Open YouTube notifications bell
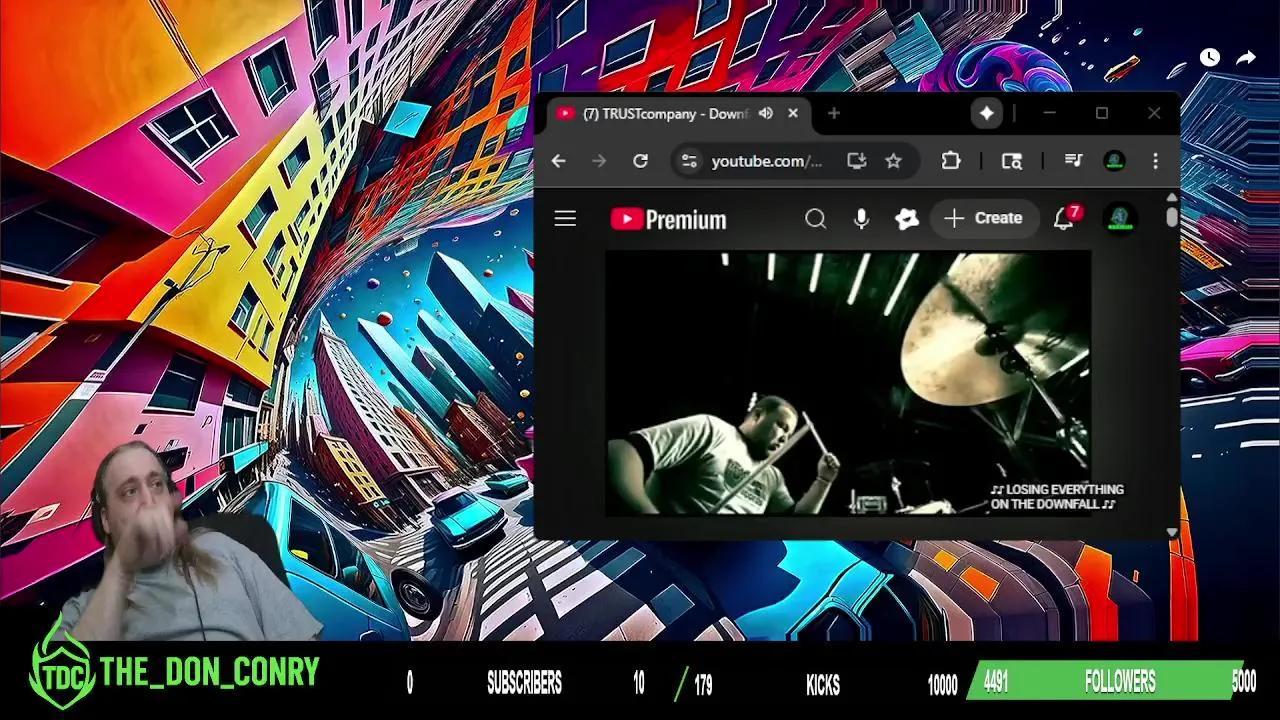The width and height of the screenshot is (1280, 720). coord(1064,219)
